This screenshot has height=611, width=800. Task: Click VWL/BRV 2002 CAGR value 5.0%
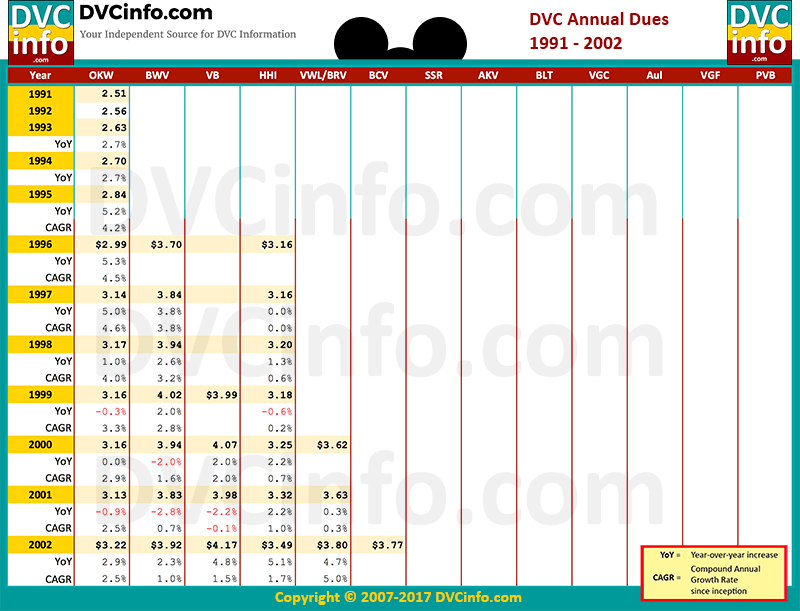coord(335,579)
